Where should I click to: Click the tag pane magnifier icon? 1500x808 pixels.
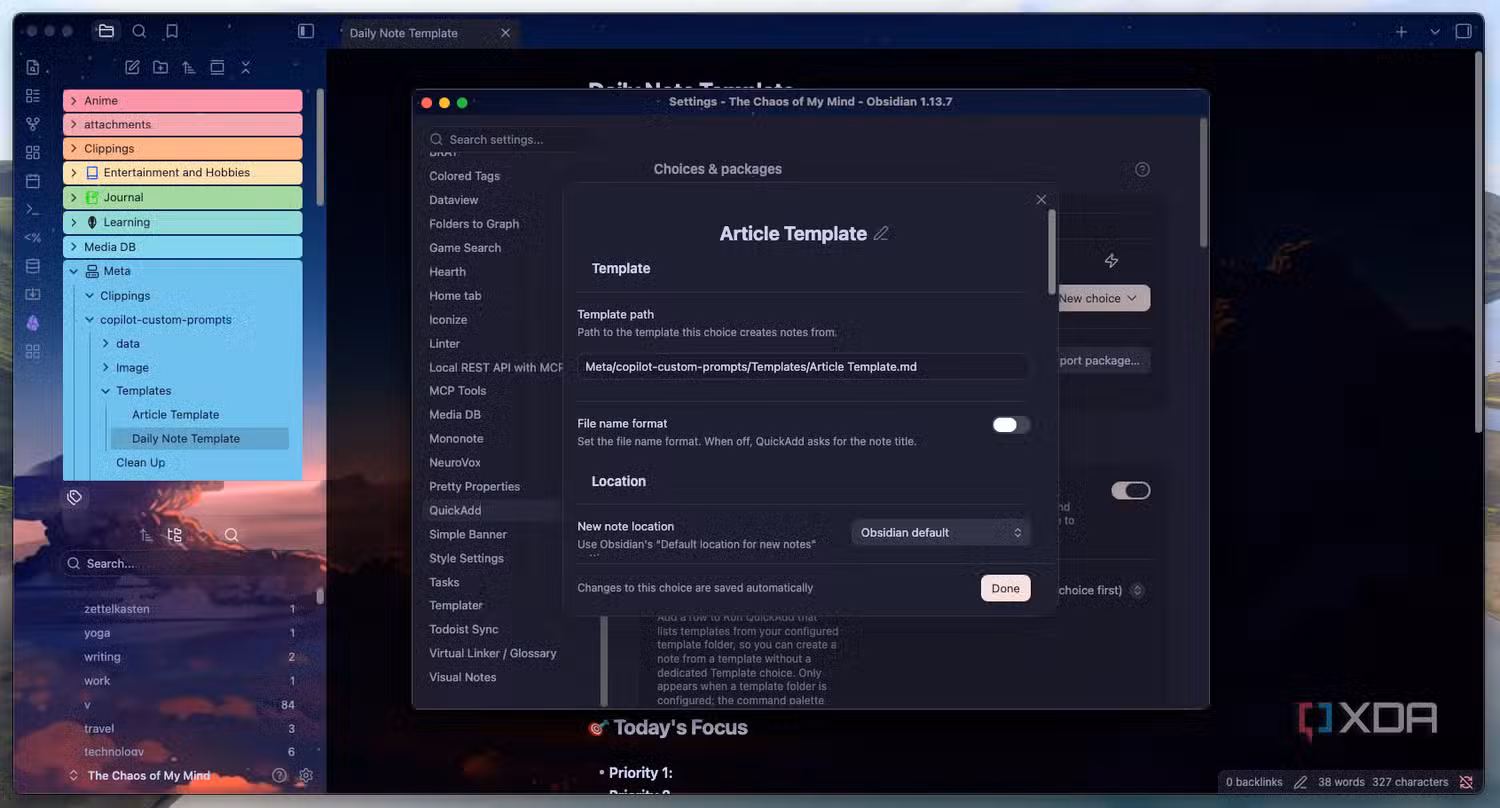click(231, 535)
